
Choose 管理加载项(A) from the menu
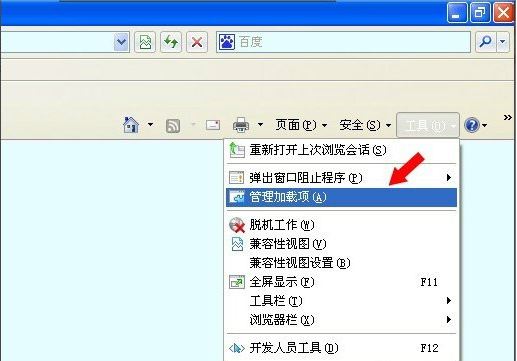(x=342, y=197)
